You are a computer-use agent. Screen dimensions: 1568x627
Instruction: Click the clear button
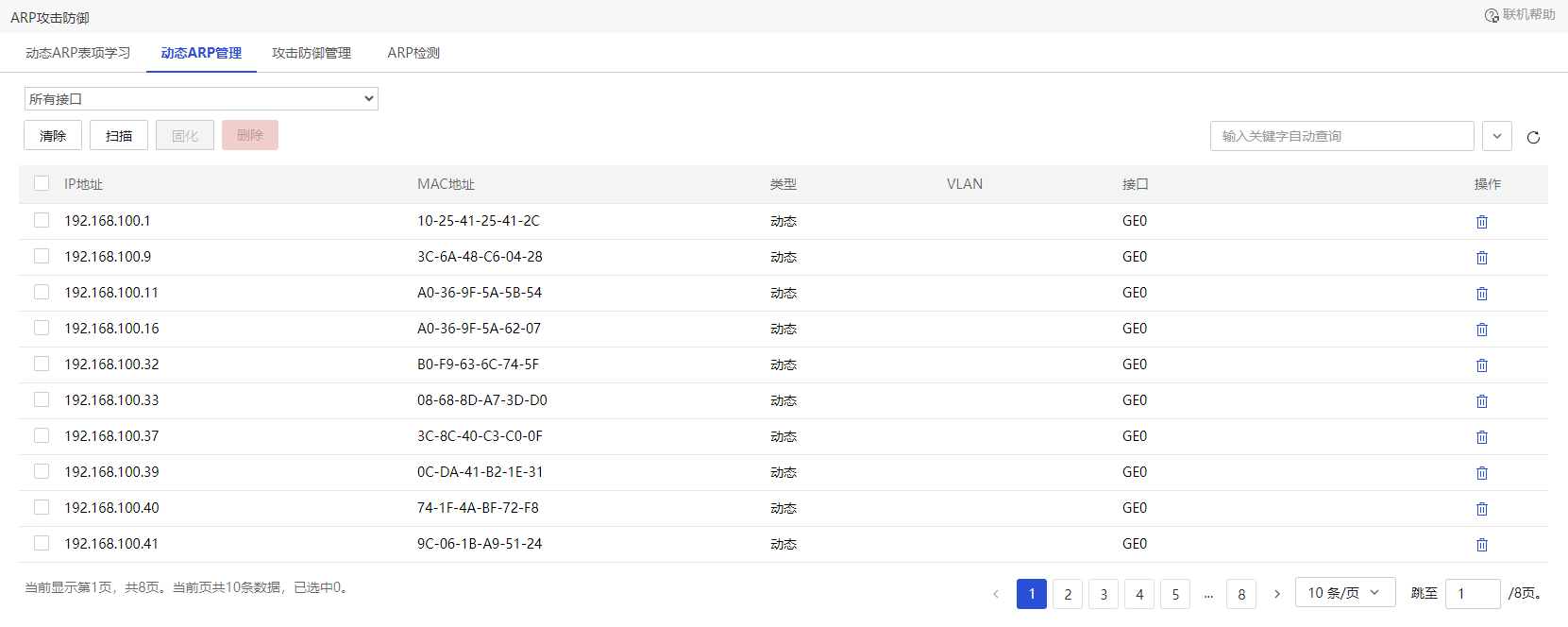53,136
